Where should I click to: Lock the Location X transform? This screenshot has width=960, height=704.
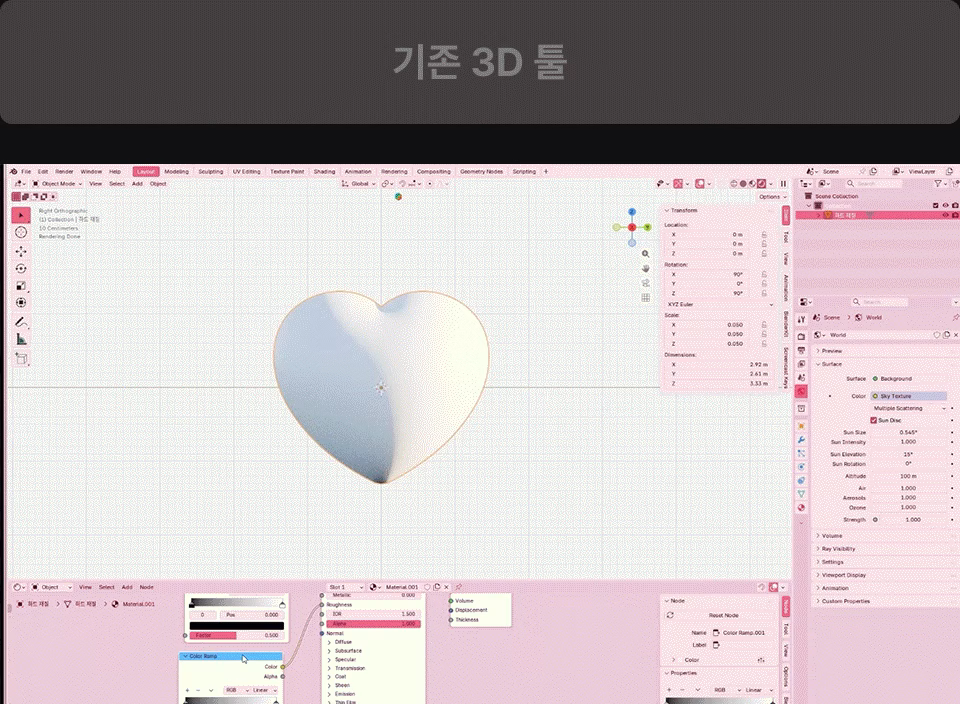[x=764, y=234]
